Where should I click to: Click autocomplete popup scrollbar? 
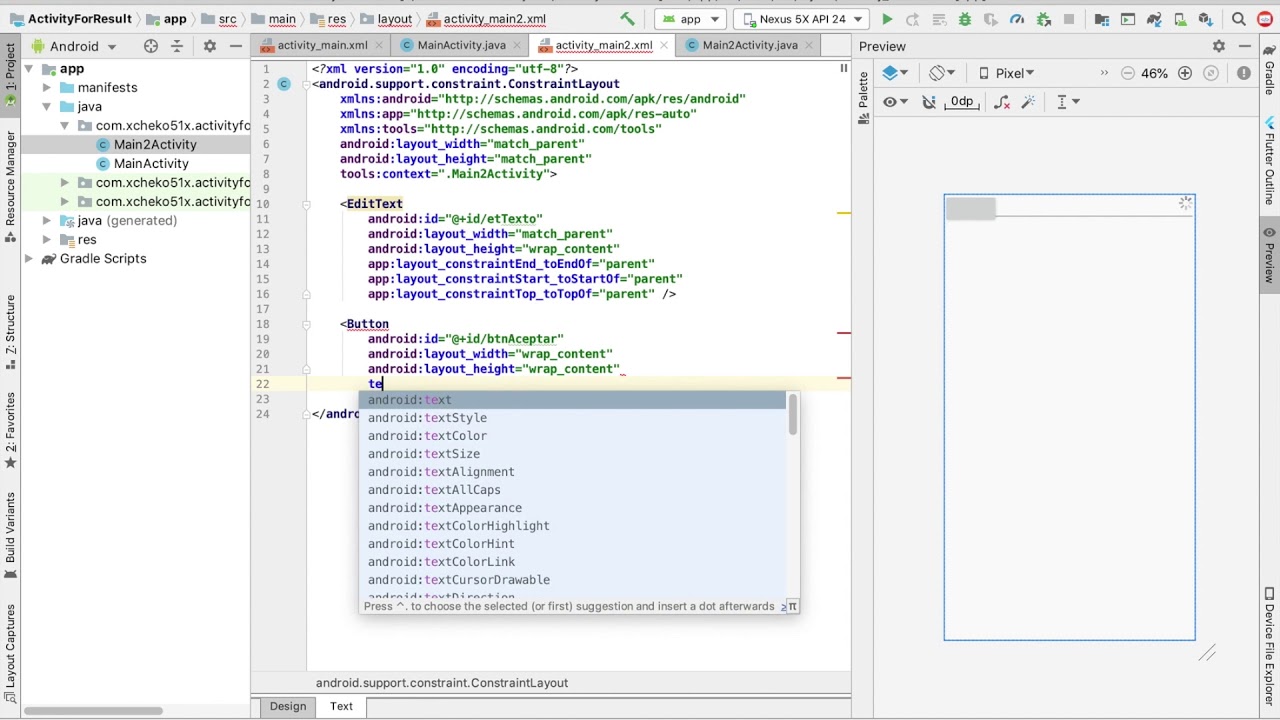pos(793,415)
